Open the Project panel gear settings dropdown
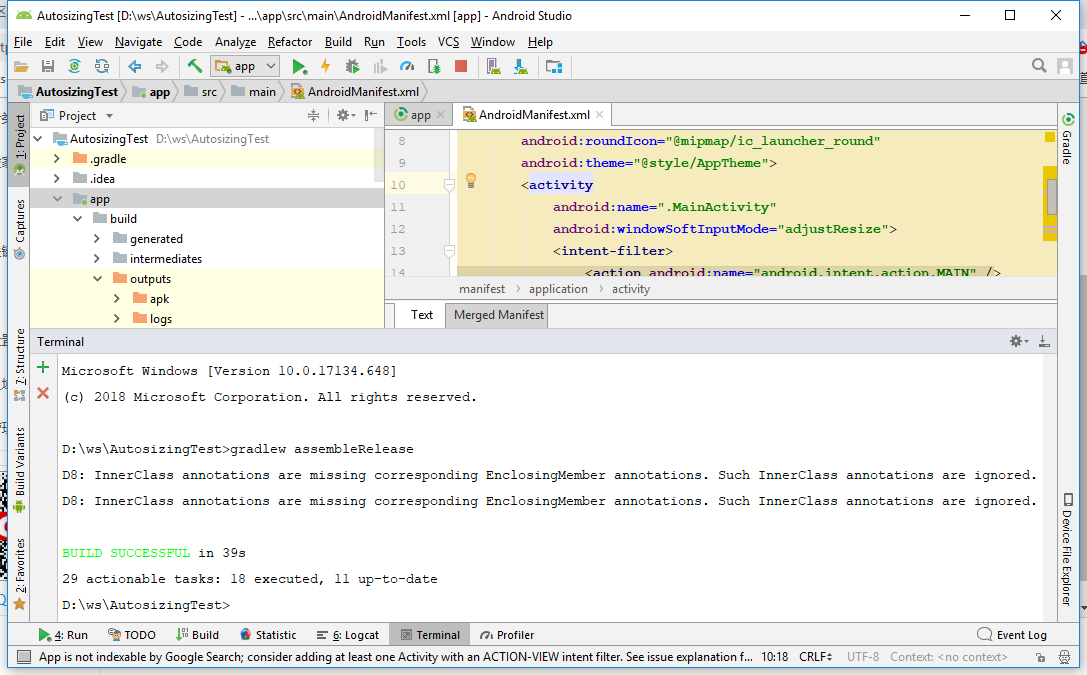The width and height of the screenshot is (1087, 675). (345, 116)
